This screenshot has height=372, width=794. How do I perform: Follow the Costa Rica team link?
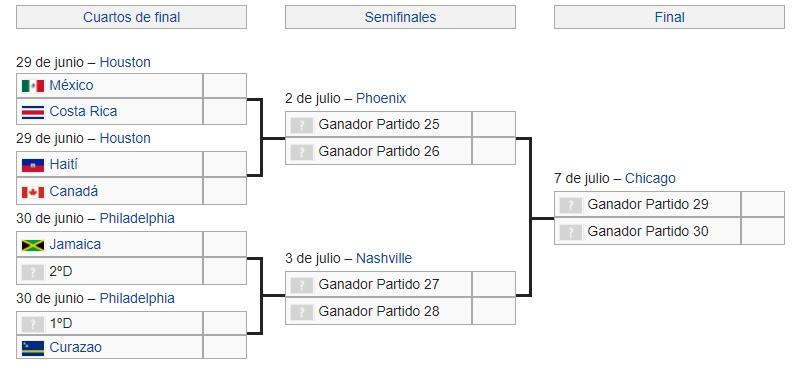pyautogui.click(x=83, y=111)
